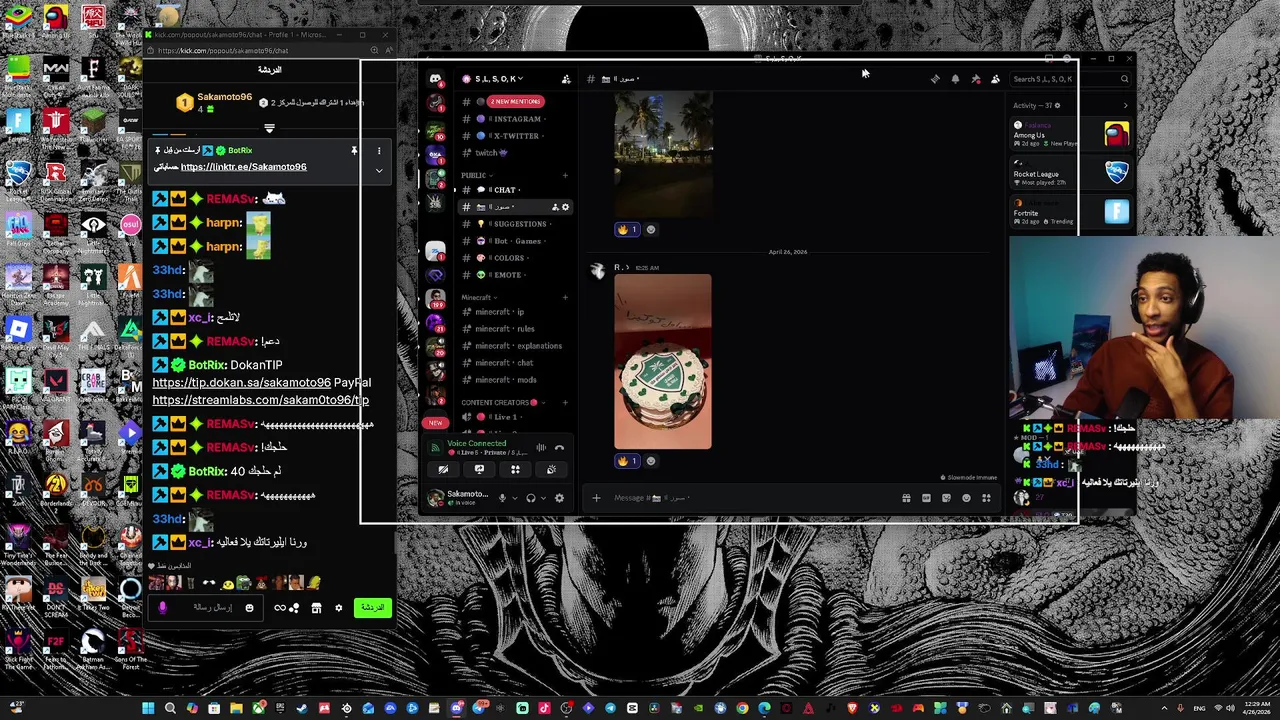
Task: Open emoji picker in Discord message bar
Action: click(966, 498)
